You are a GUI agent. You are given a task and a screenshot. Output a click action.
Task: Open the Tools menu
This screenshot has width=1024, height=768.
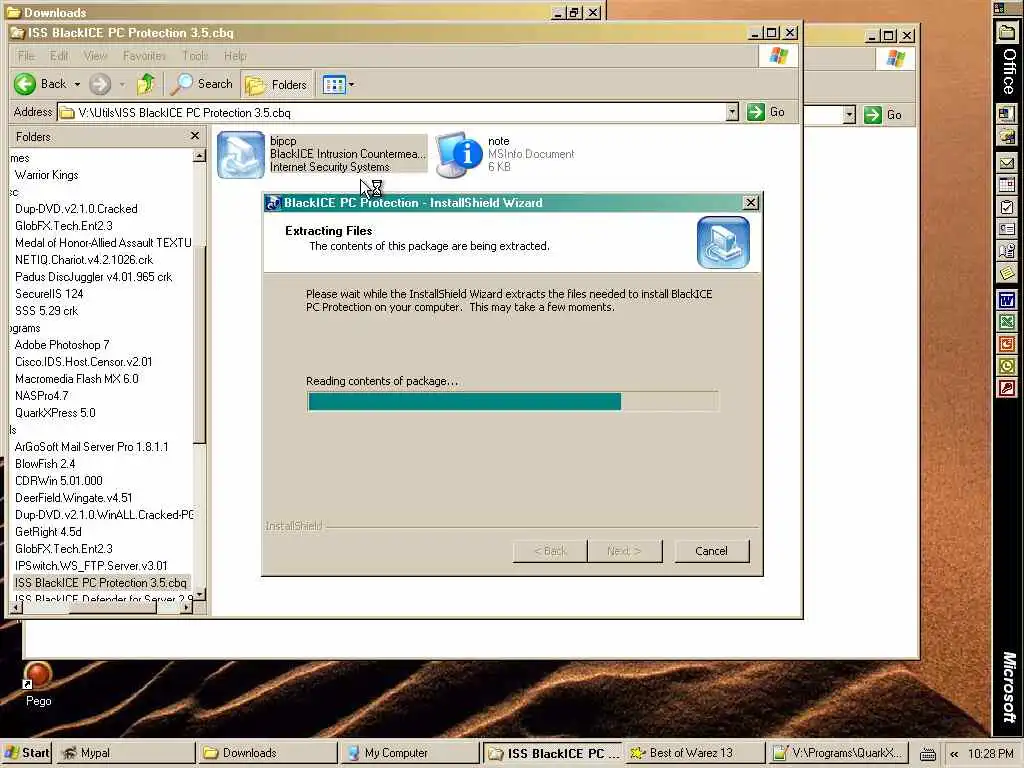tap(195, 56)
